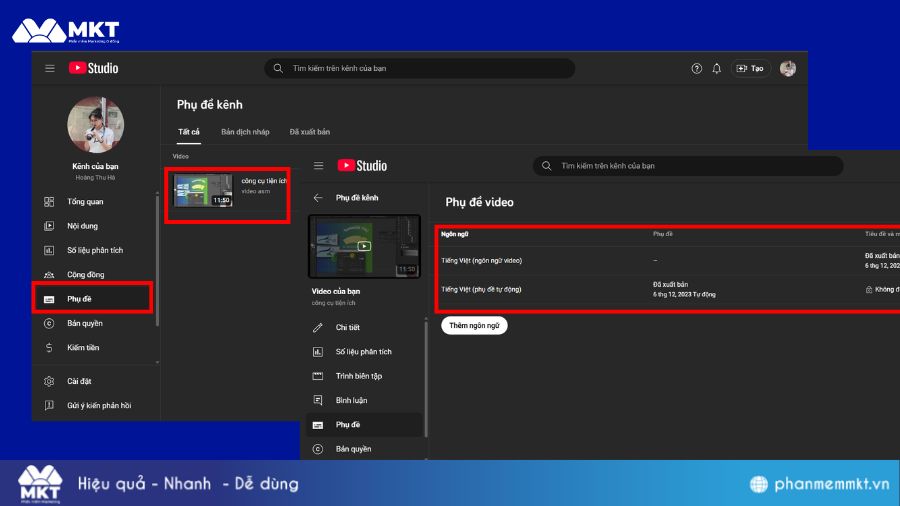Screen dimensions: 900x506
Task: Open hamburger menu in front Studio window
Action: [319, 166]
